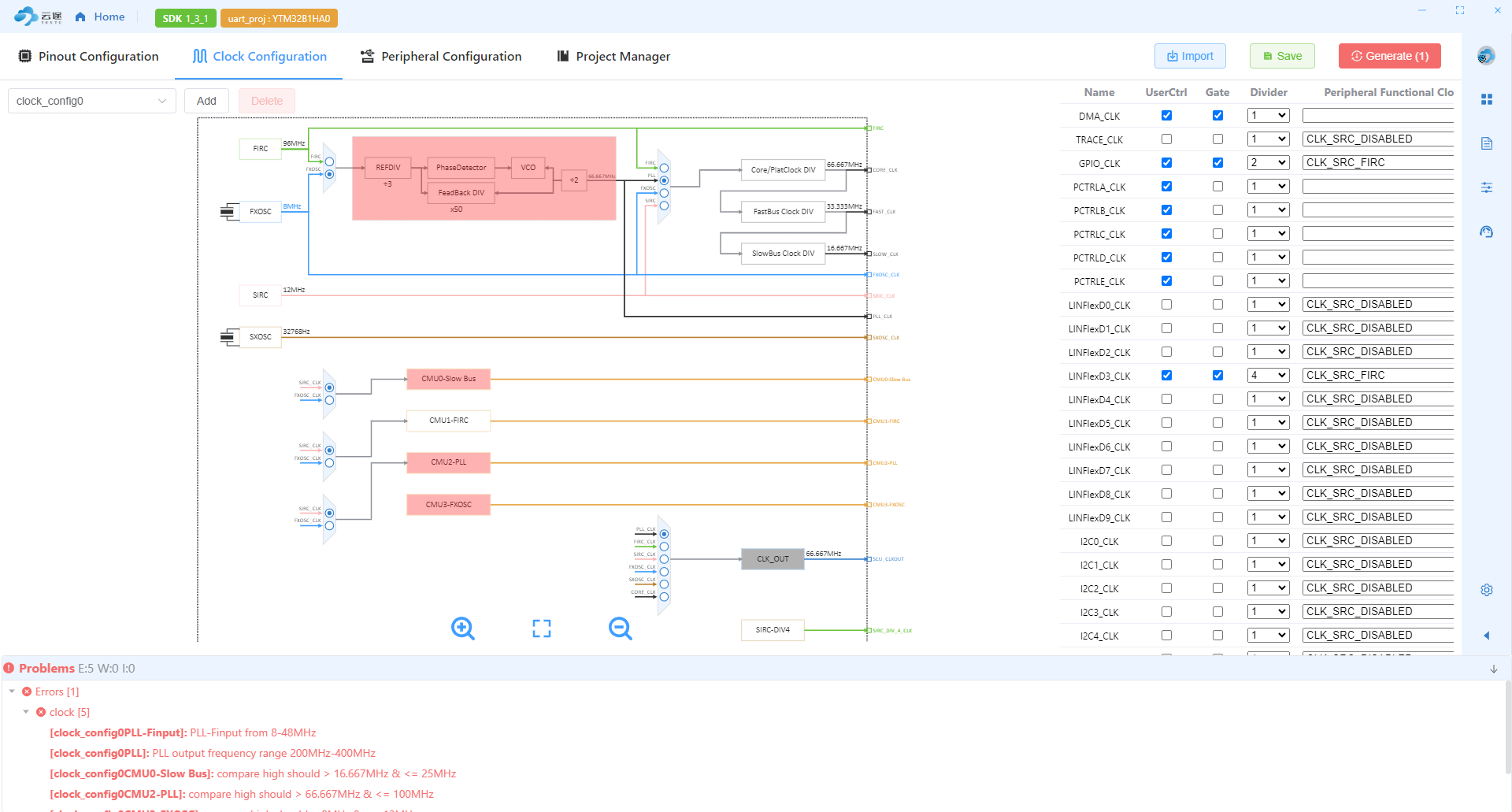
Task: Enable TRACE_CLK UserCtrl checkbox
Action: [x=1166, y=139]
